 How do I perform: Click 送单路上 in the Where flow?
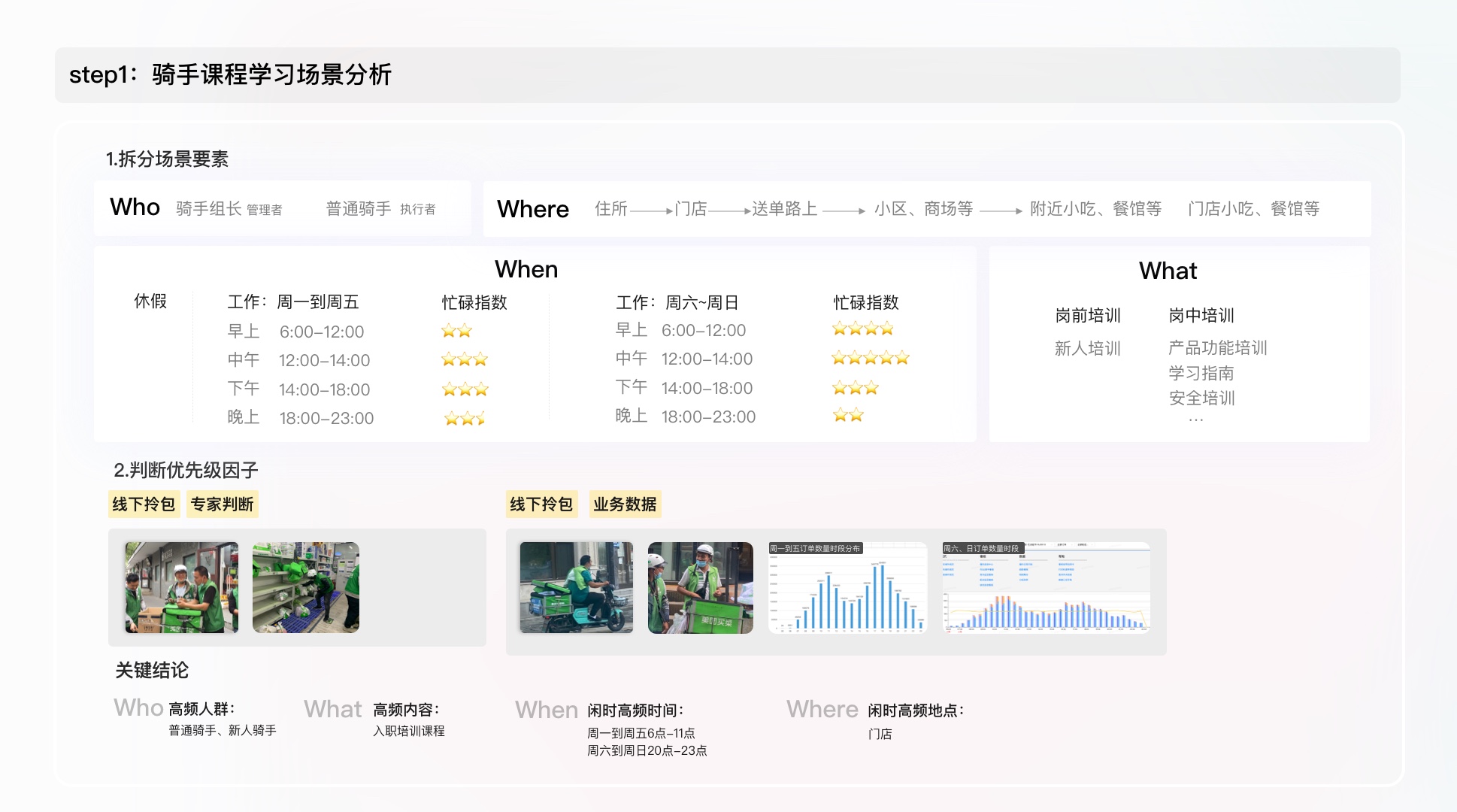click(x=785, y=208)
